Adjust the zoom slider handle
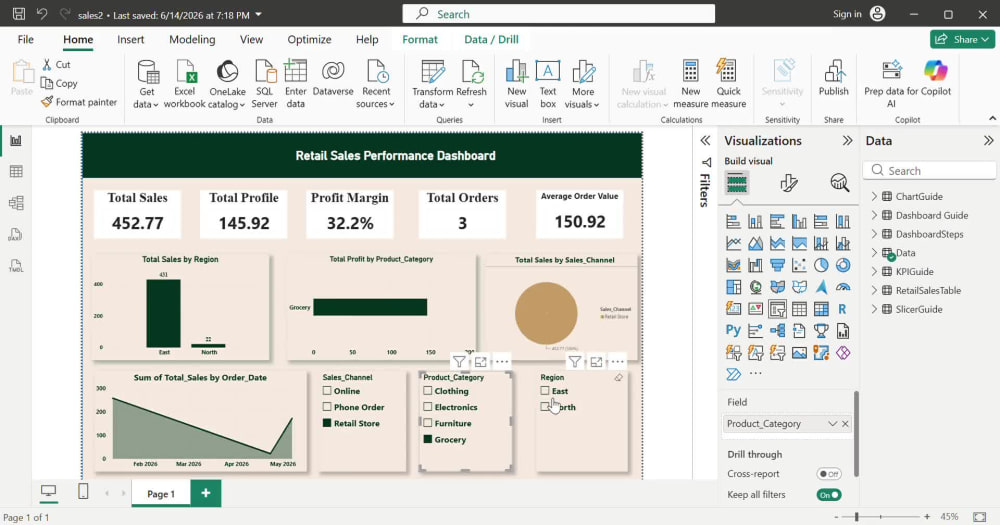This screenshot has width=1000, height=525. tap(857, 516)
